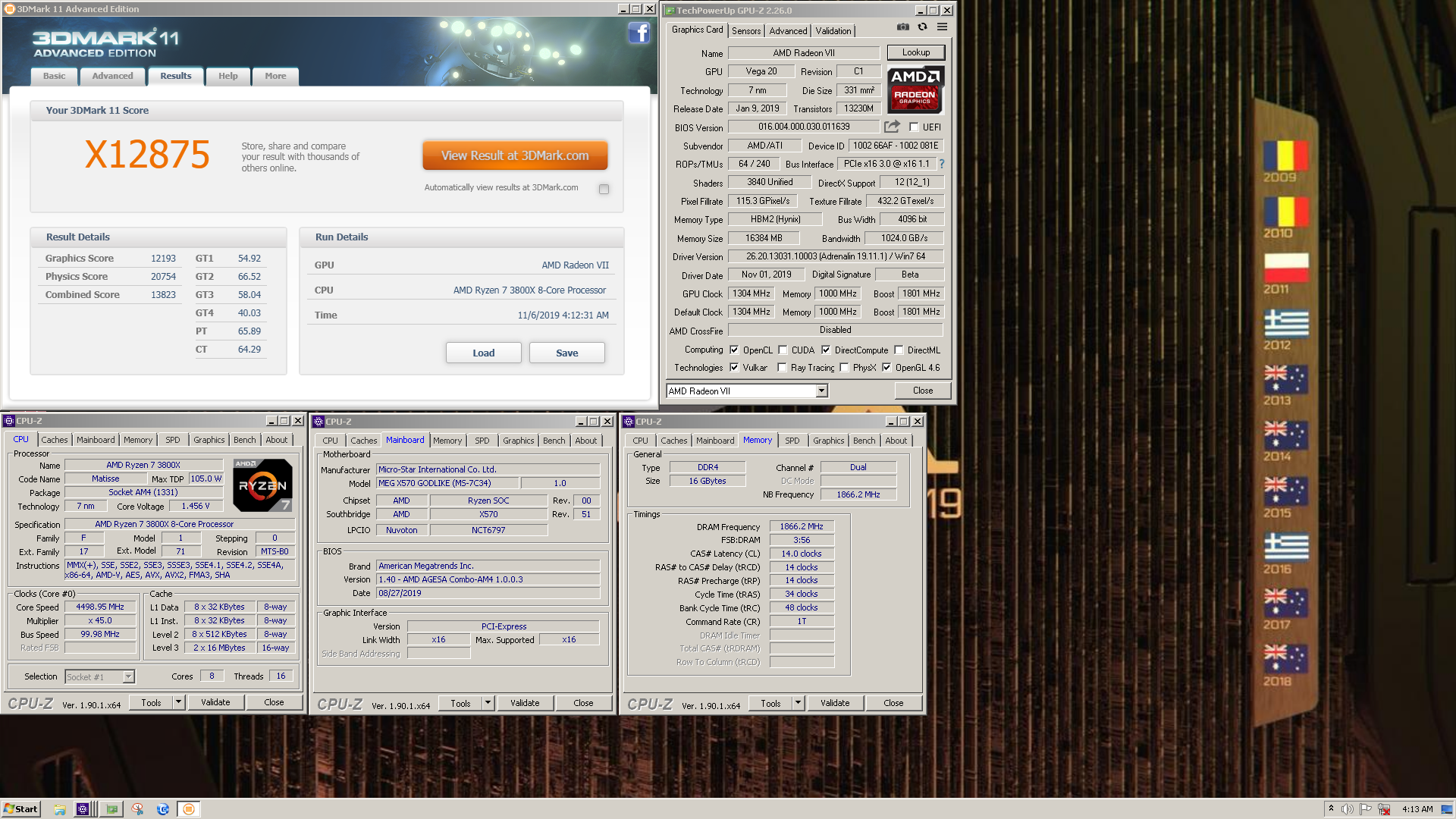Open the AMD Radeon VII GPU selector dropdown

tap(821, 391)
